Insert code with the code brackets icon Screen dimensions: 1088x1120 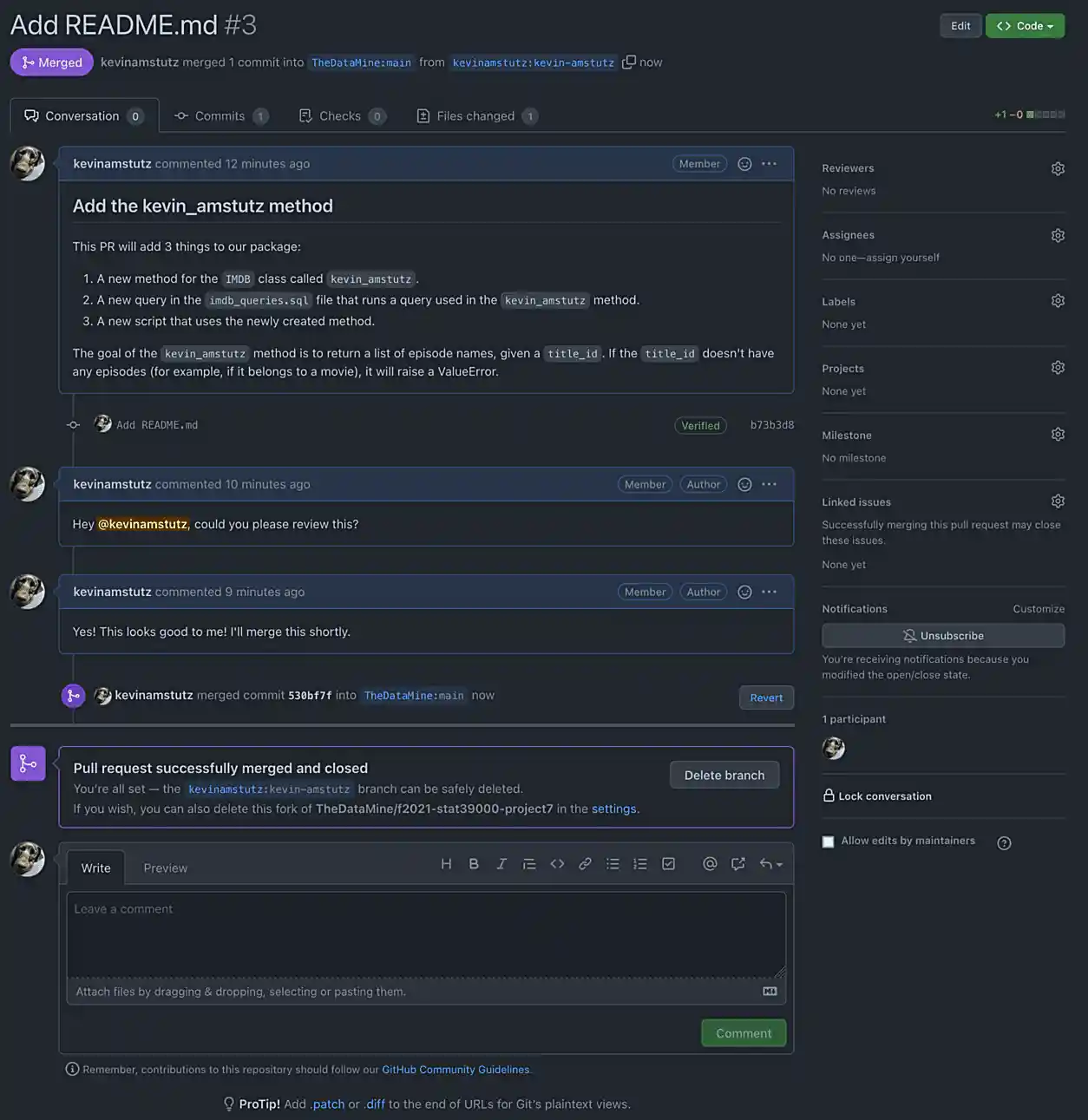pos(557,864)
